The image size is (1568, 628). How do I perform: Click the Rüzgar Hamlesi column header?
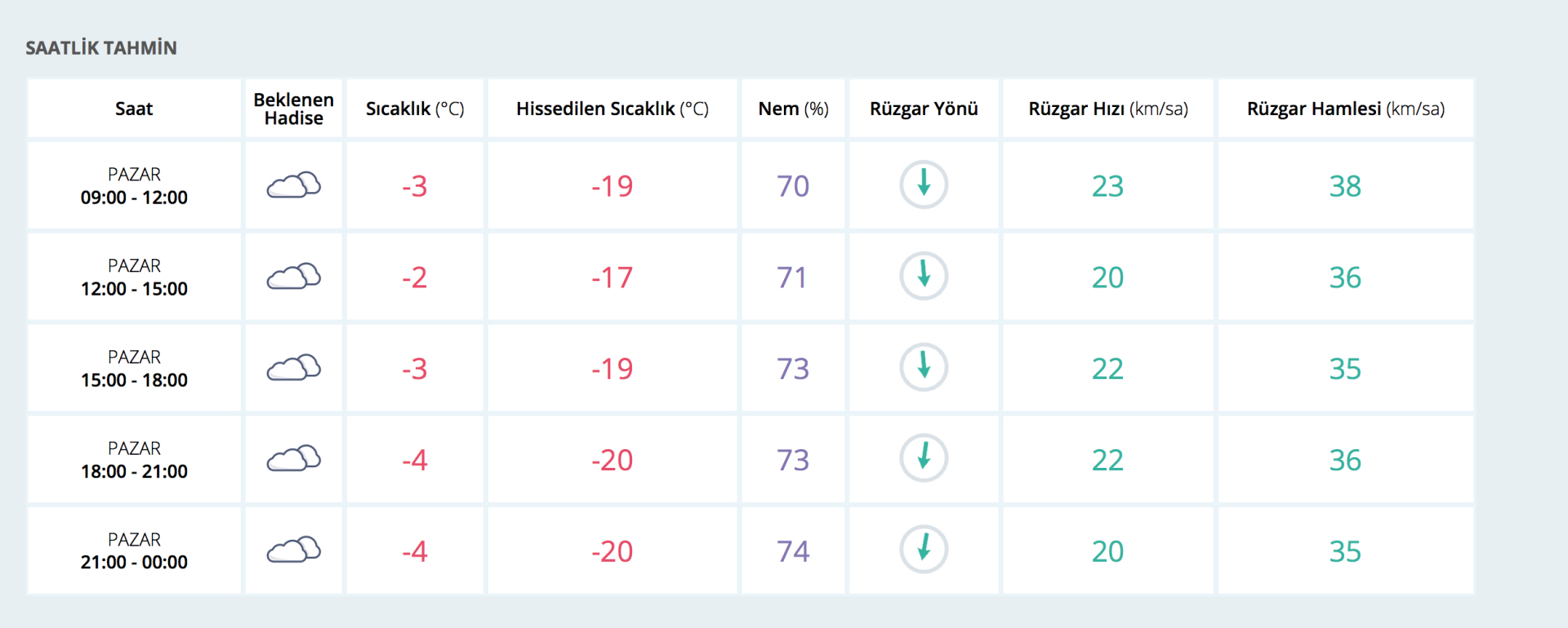[1345, 109]
